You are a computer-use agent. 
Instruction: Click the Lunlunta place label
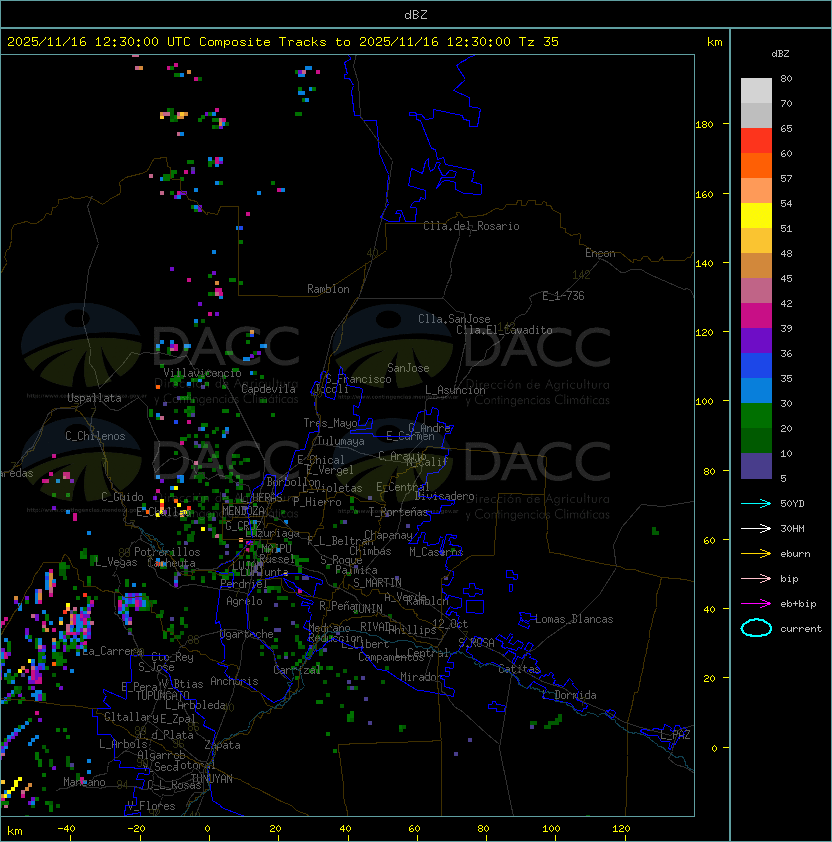click(x=263, y=573)
